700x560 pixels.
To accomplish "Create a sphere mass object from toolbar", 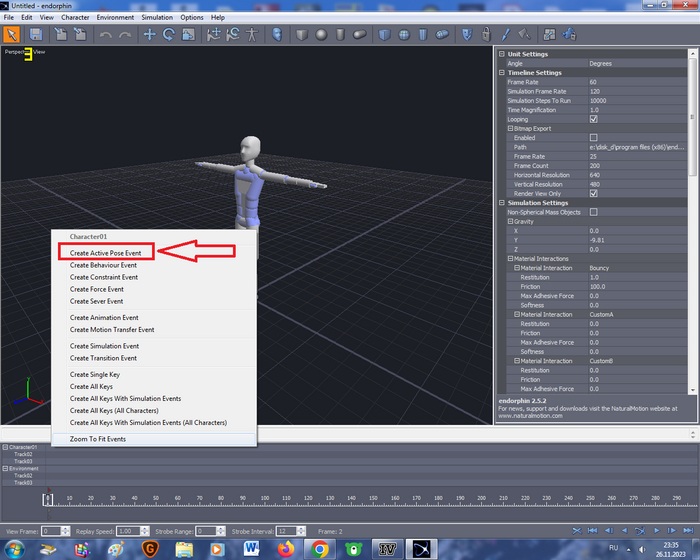I will [x=322, y=34].
